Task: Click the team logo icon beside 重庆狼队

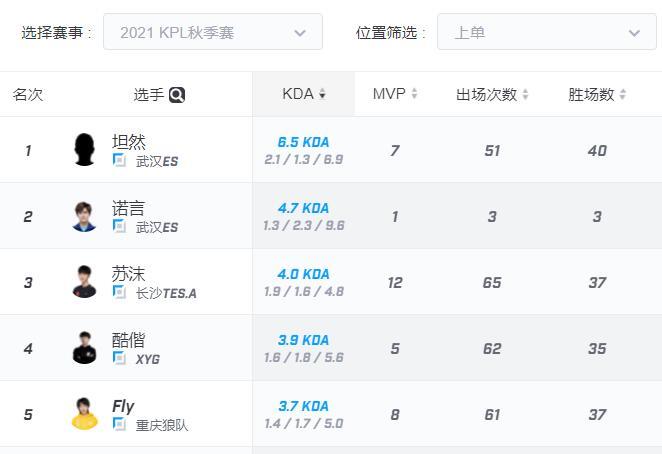Action: pyautogui.click(x=120, y=424)
